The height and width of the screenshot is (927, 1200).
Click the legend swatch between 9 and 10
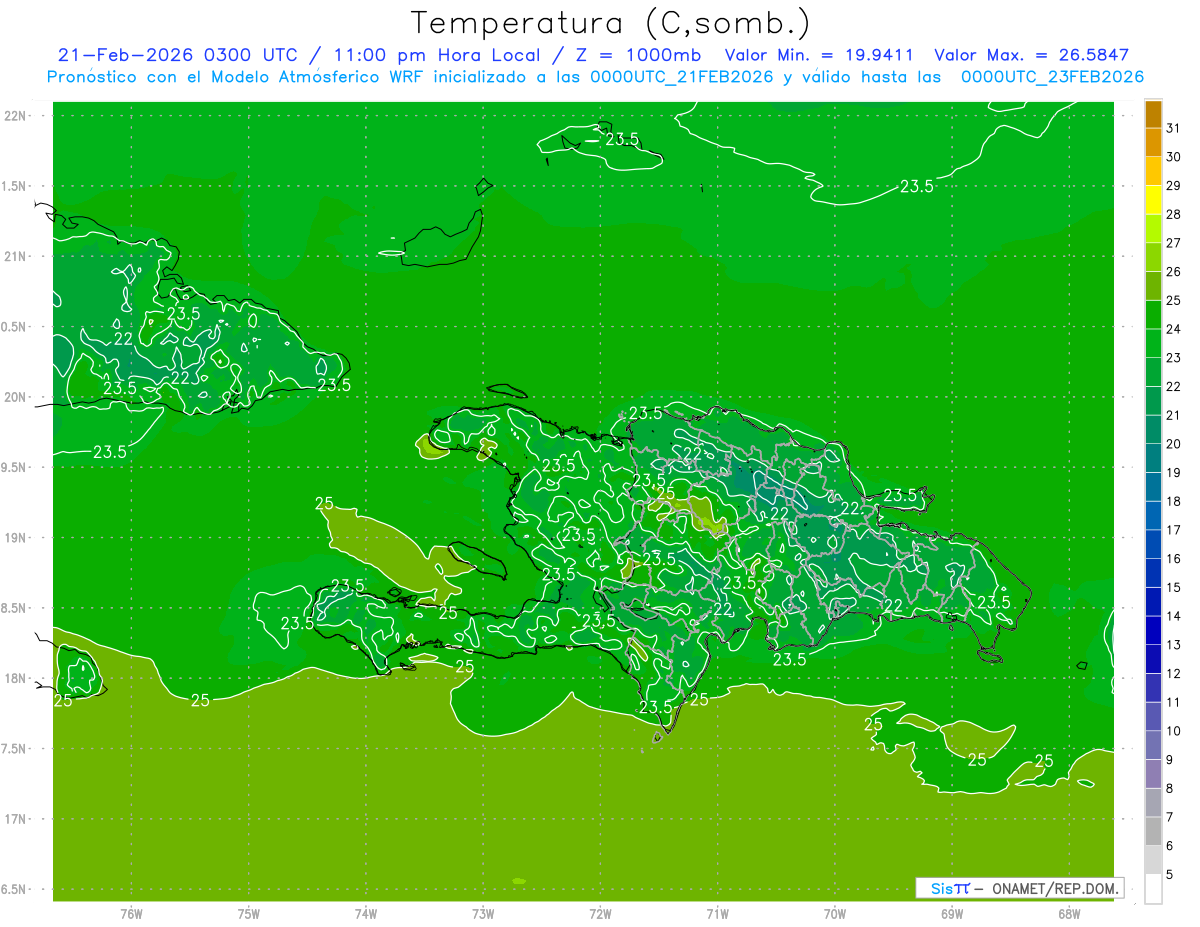(x=1153, y=746)
